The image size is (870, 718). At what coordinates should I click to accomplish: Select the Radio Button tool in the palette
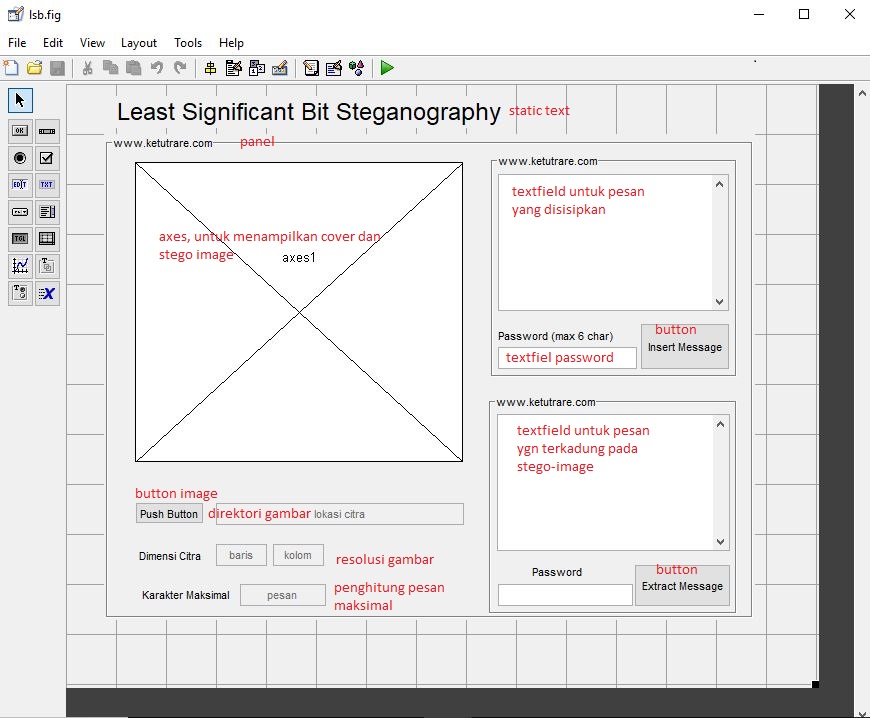click(20, 157)
